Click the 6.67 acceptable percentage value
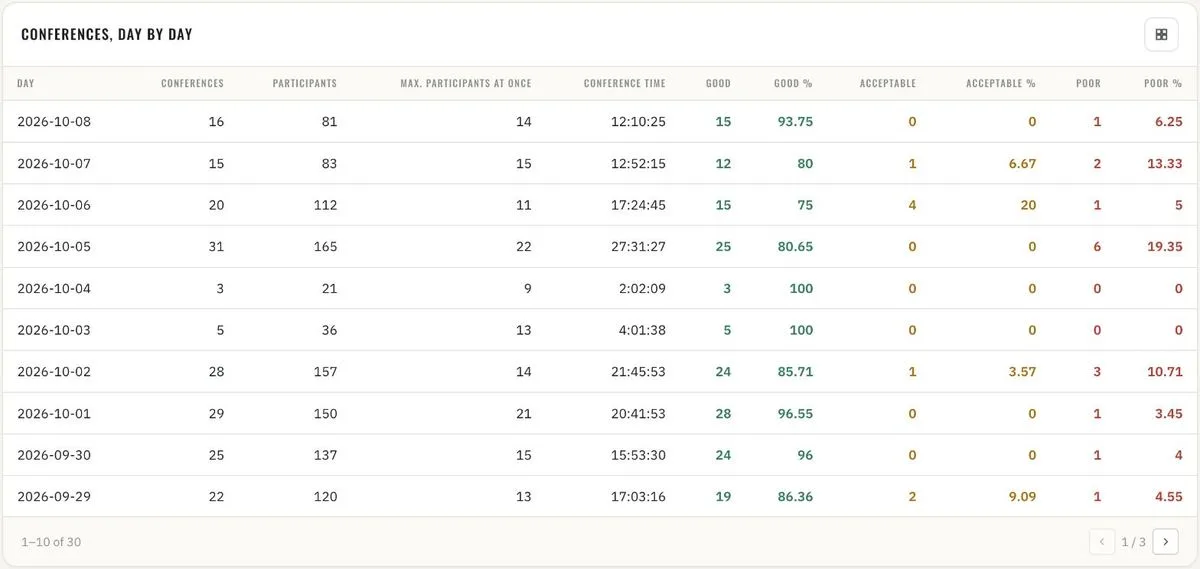 pos(1022,163)
